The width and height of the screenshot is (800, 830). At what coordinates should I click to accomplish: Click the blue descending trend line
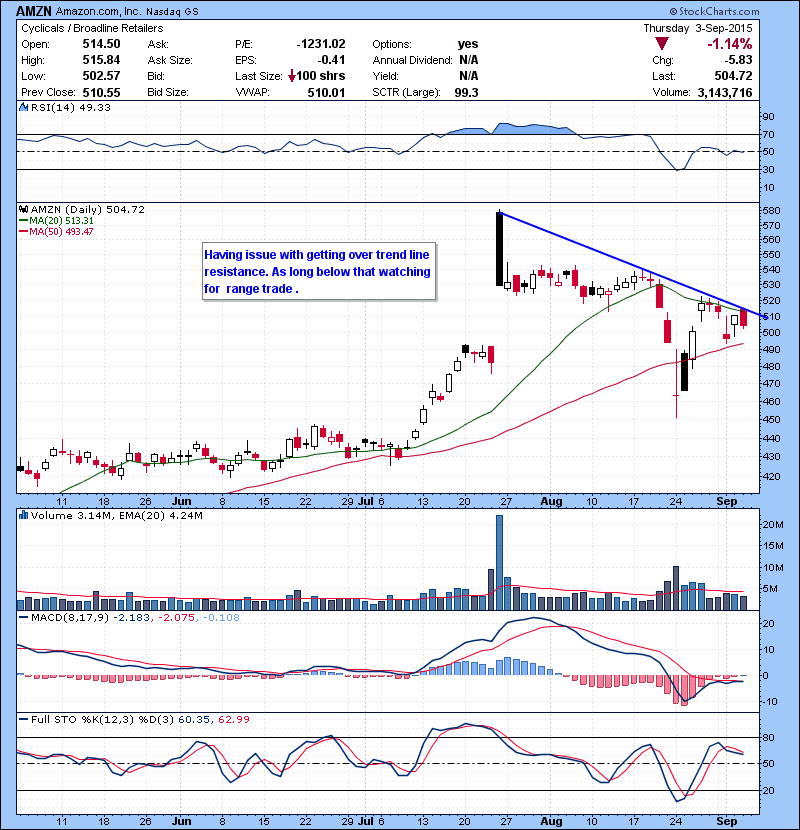coord(620,260)
